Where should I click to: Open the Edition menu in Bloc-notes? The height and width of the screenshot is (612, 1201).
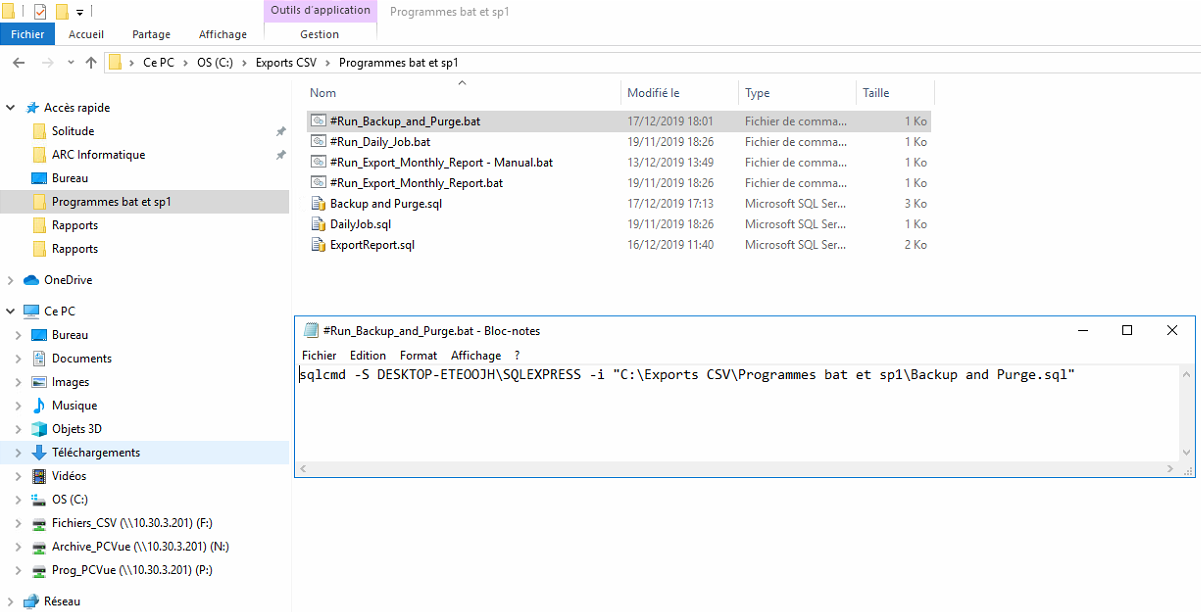367,355
